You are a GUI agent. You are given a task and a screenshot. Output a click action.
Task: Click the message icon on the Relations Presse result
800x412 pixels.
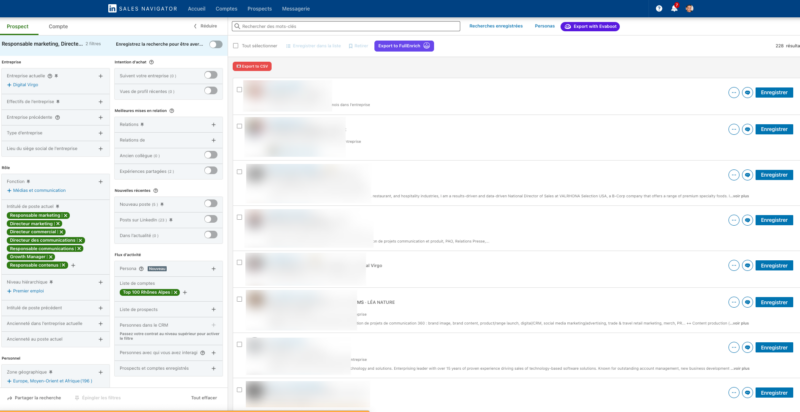[x=747, y=220]
